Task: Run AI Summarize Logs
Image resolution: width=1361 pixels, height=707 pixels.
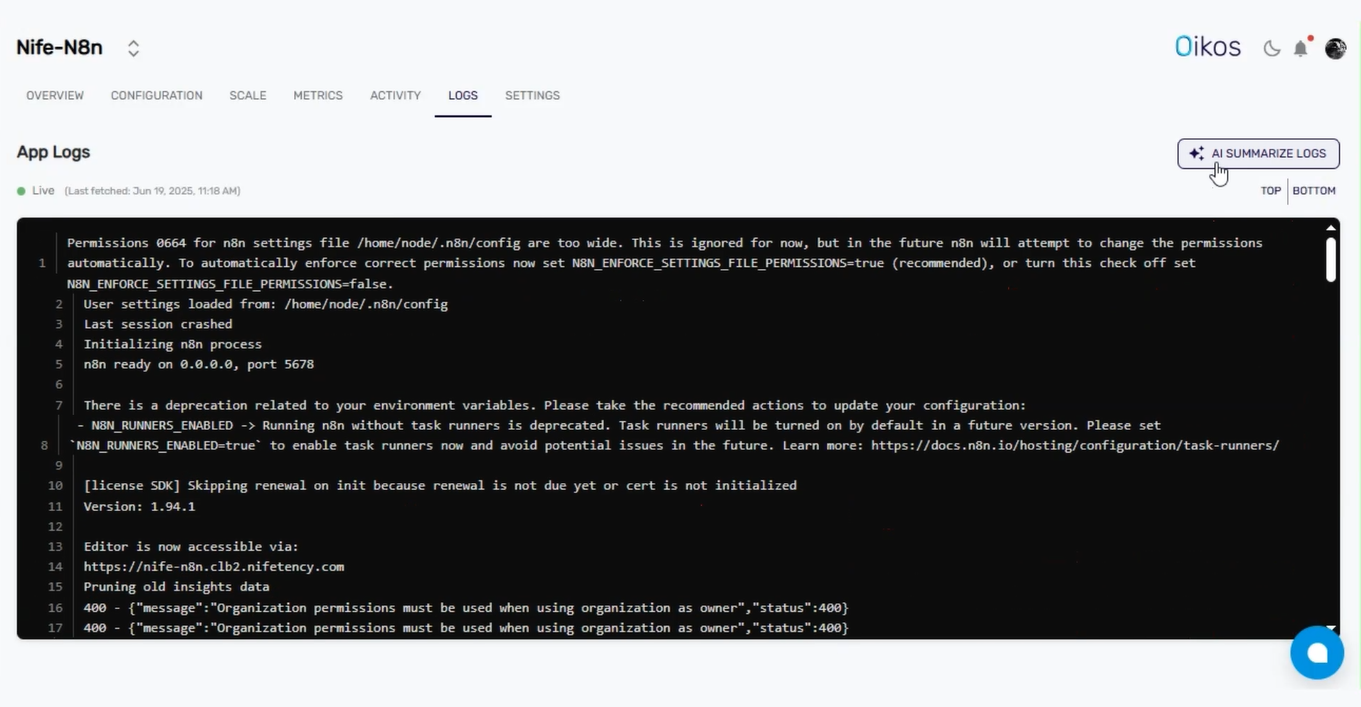Action: (1258, 153)
